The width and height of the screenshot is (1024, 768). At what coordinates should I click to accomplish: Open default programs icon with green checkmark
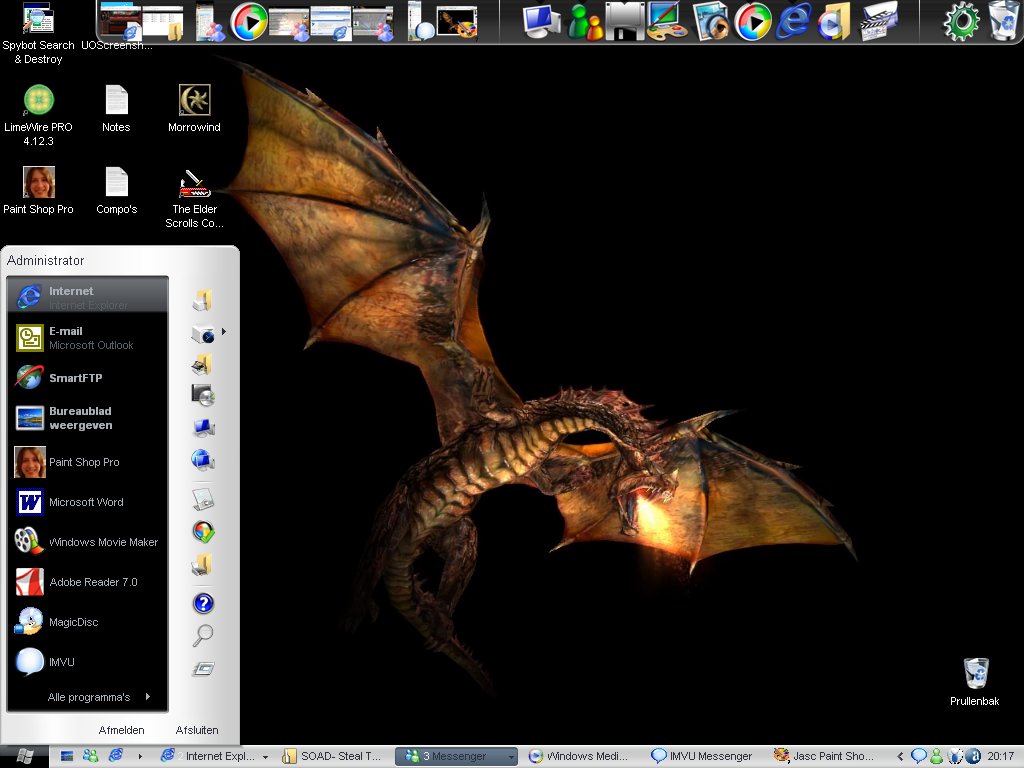pyautogui.click(x=203, y=532)
